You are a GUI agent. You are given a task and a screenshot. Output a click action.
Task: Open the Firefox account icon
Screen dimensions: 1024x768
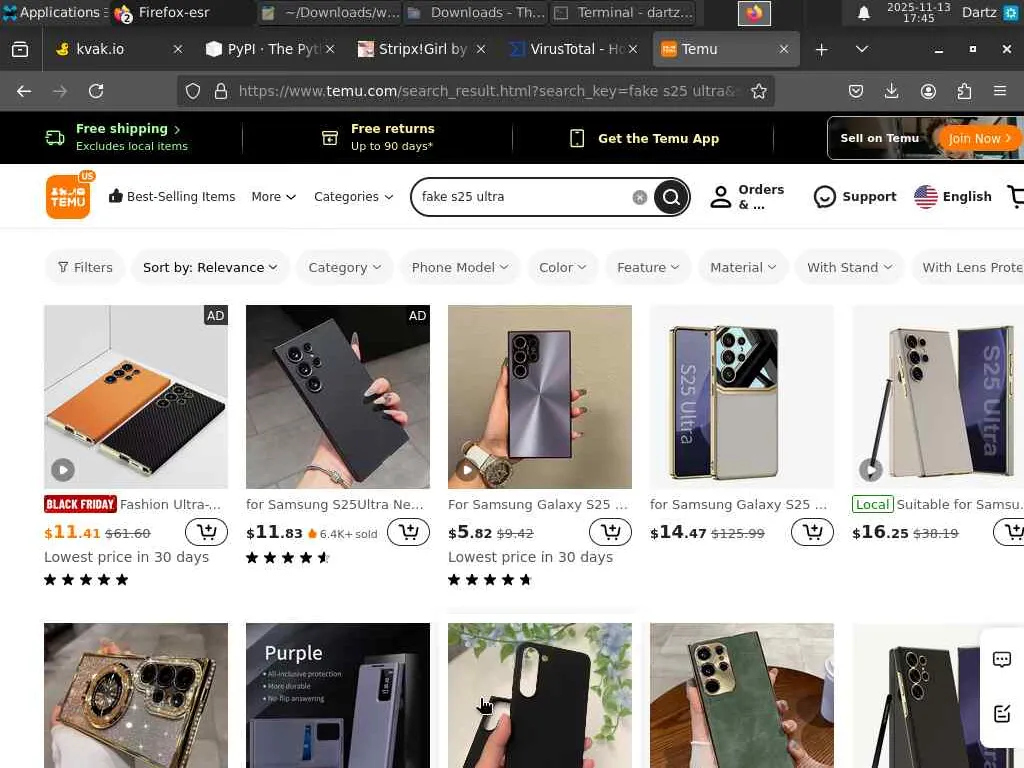click(x=928, y=91)
